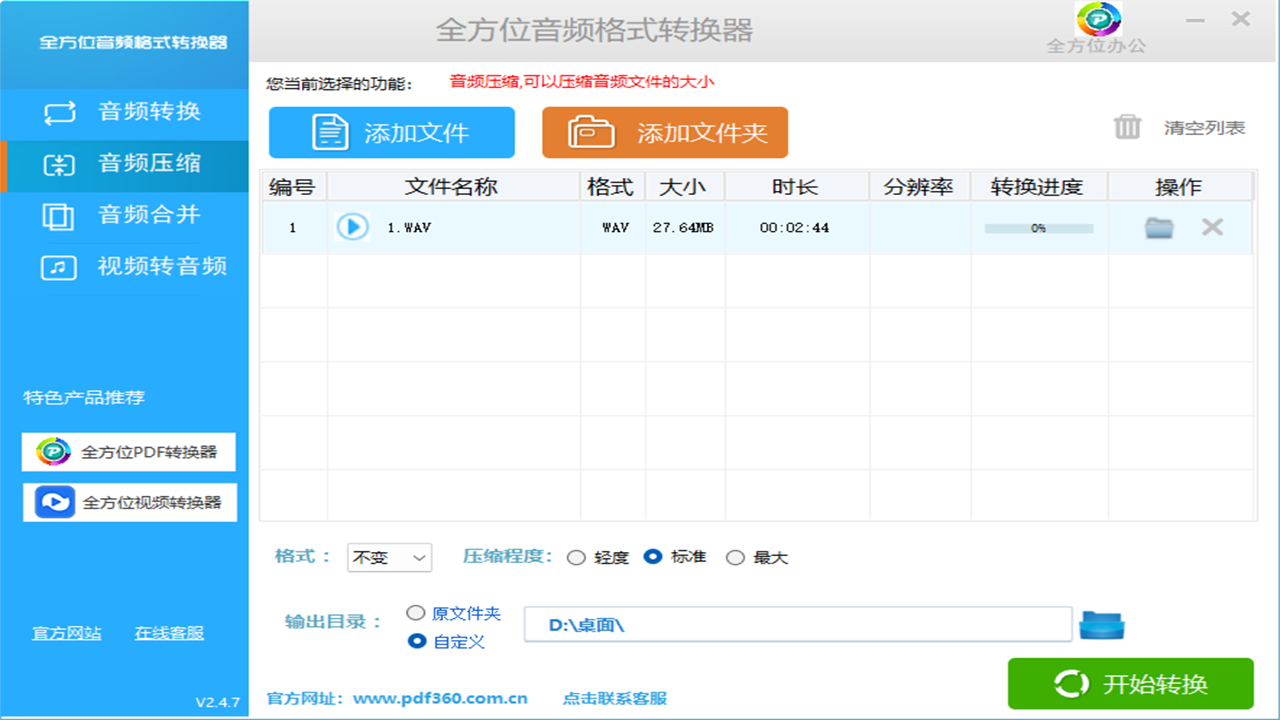Open 全方位视频转换器 product recommendation

click(x=130, y=502)
